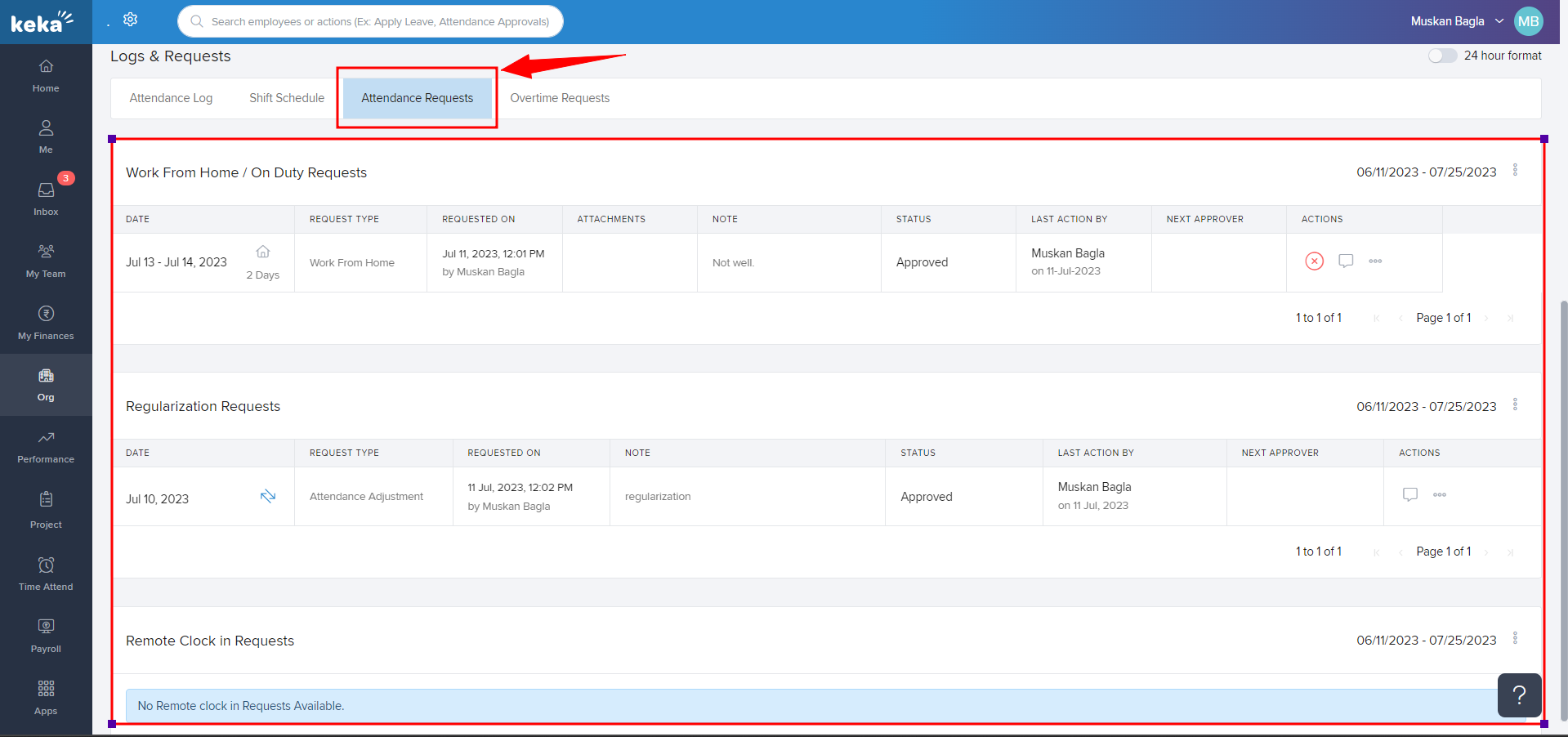Open the Payroll section
1568x737 pixels.
(x=45, y=633)
